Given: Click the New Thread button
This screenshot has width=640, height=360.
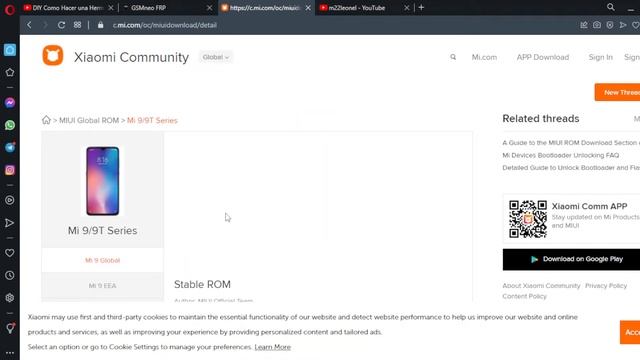Looking at the screenshot, I should pyautogui.click(x=617, y=92).
